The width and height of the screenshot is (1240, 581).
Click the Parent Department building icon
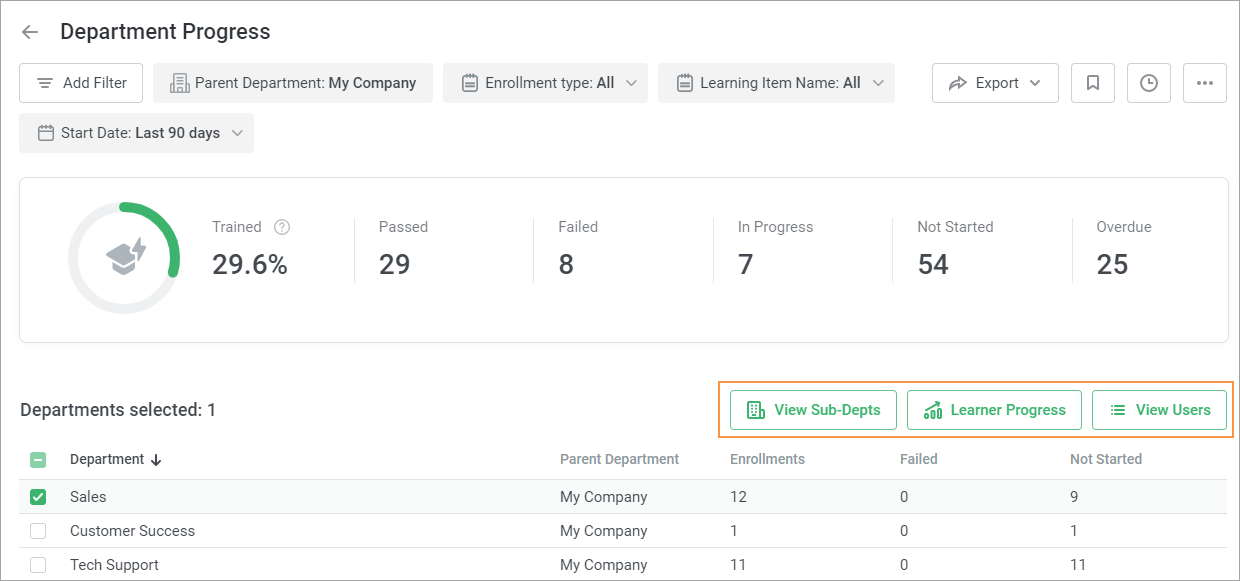click(x=180, y=83)
